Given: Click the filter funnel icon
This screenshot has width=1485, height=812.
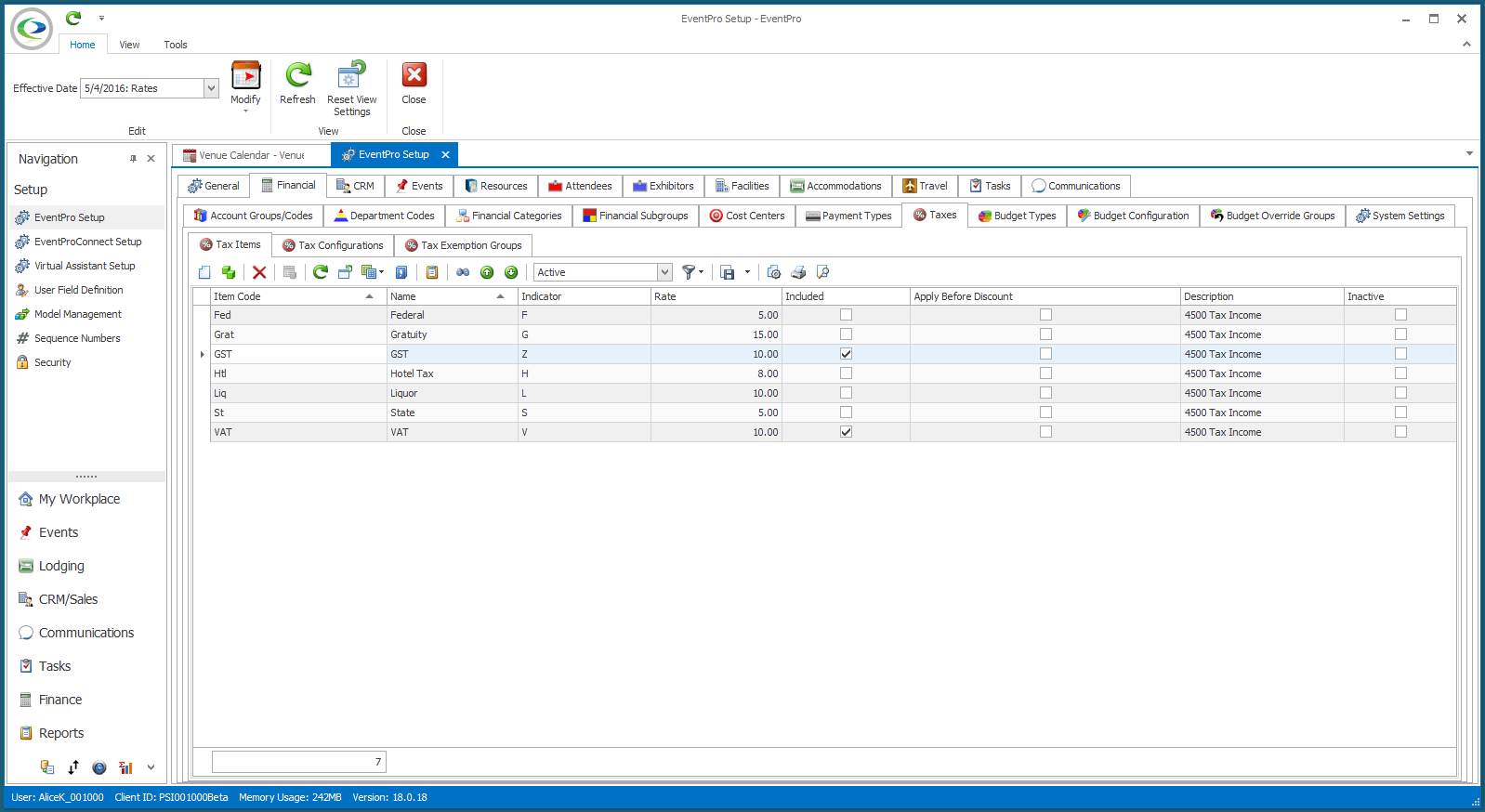Looking at the screenshot, I should pos(689,272).
